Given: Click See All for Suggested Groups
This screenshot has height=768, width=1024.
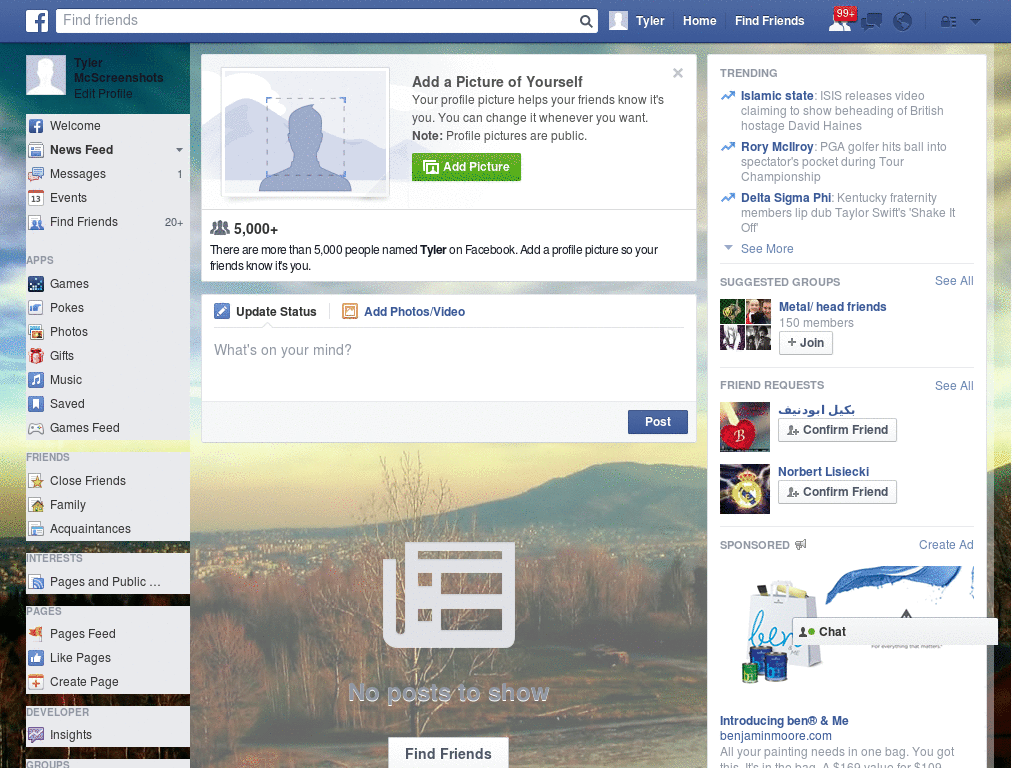Looking at the screenshot, I should 953,281.
